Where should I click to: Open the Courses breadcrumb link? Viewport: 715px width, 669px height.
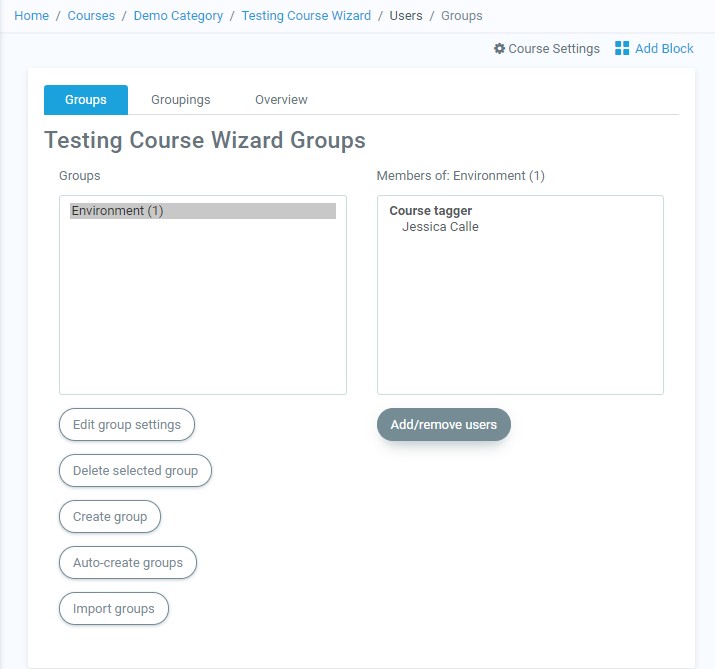click(91, 16)
